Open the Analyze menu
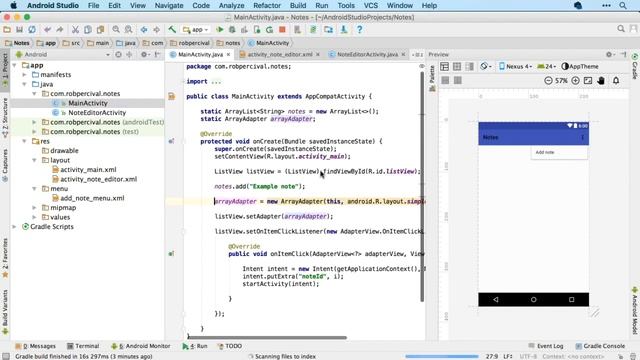640x360 pixels. (231, 6)
